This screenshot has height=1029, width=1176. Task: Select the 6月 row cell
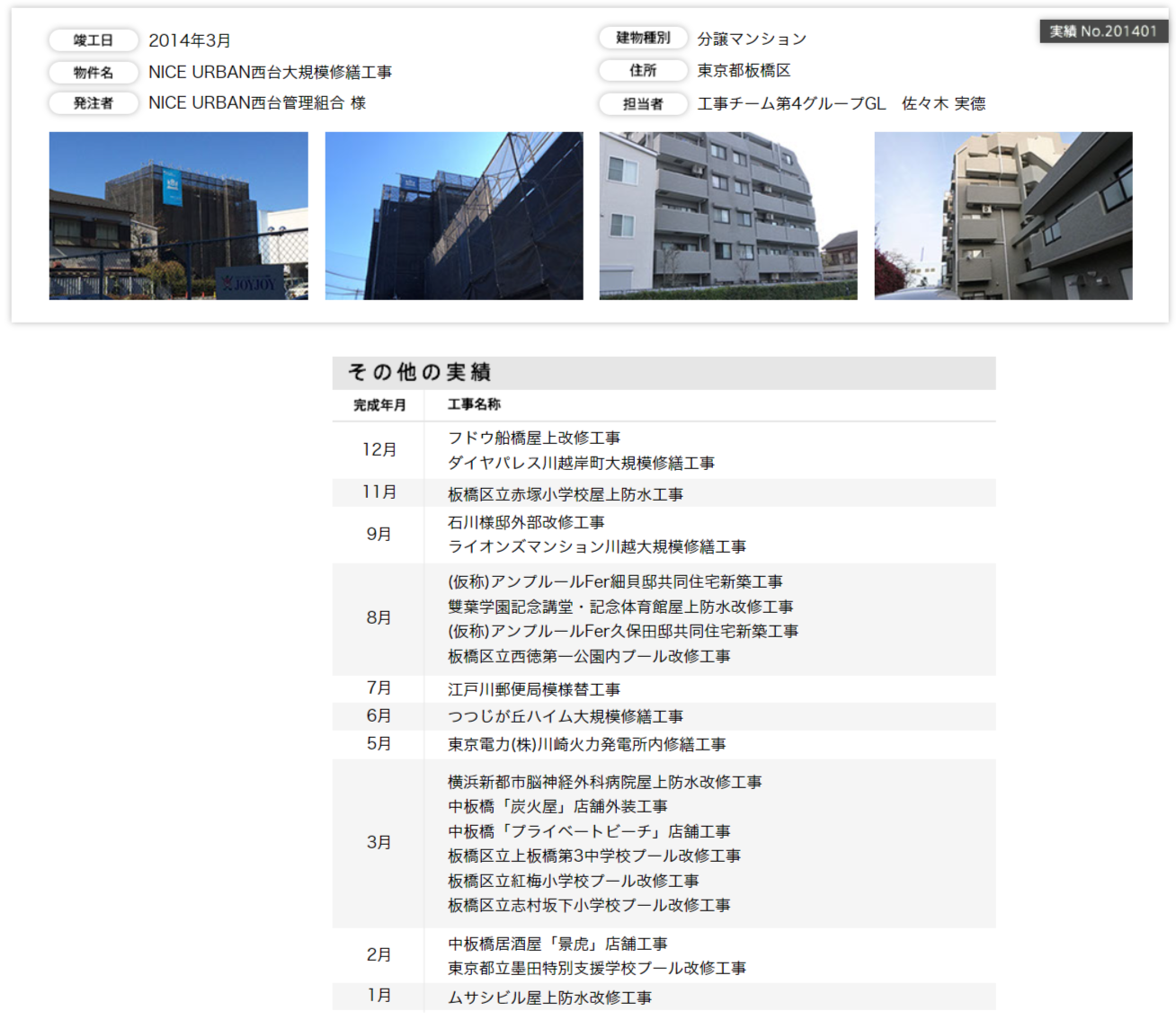pyautogui.click(x=379, y=716)
